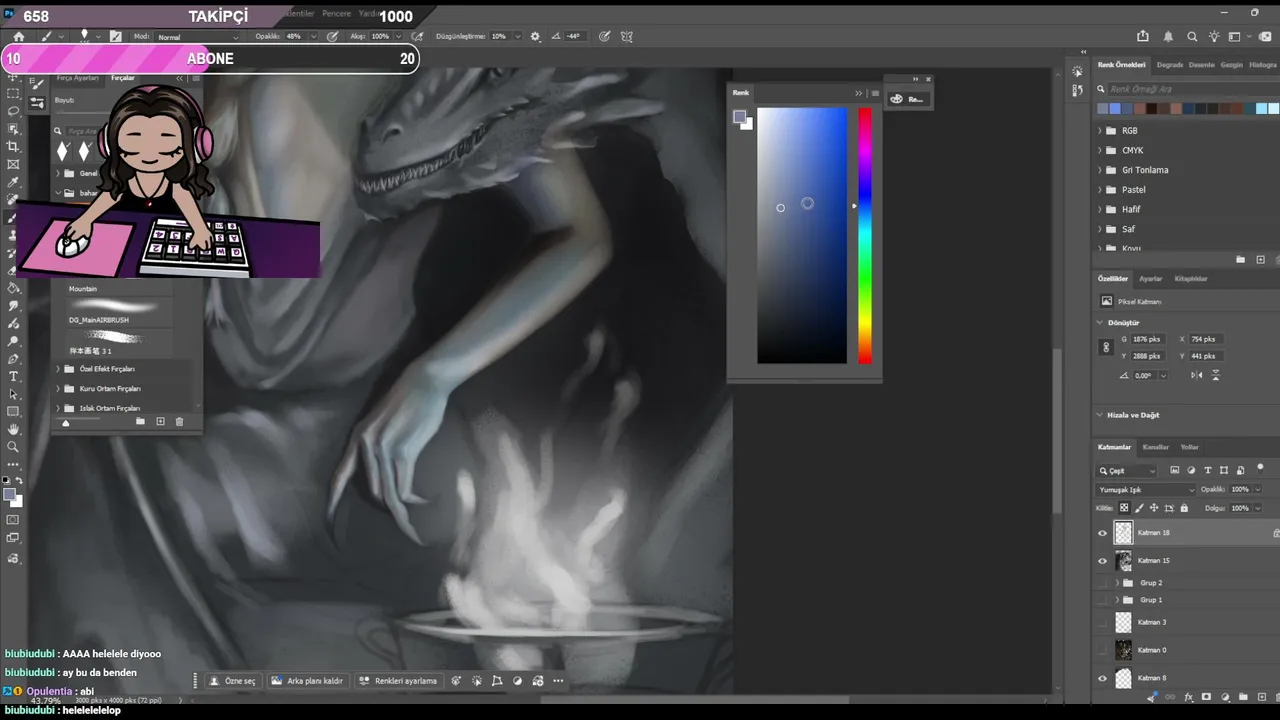Create new swatch in Renk Örnekleri panel

(x=1260, y=260)
